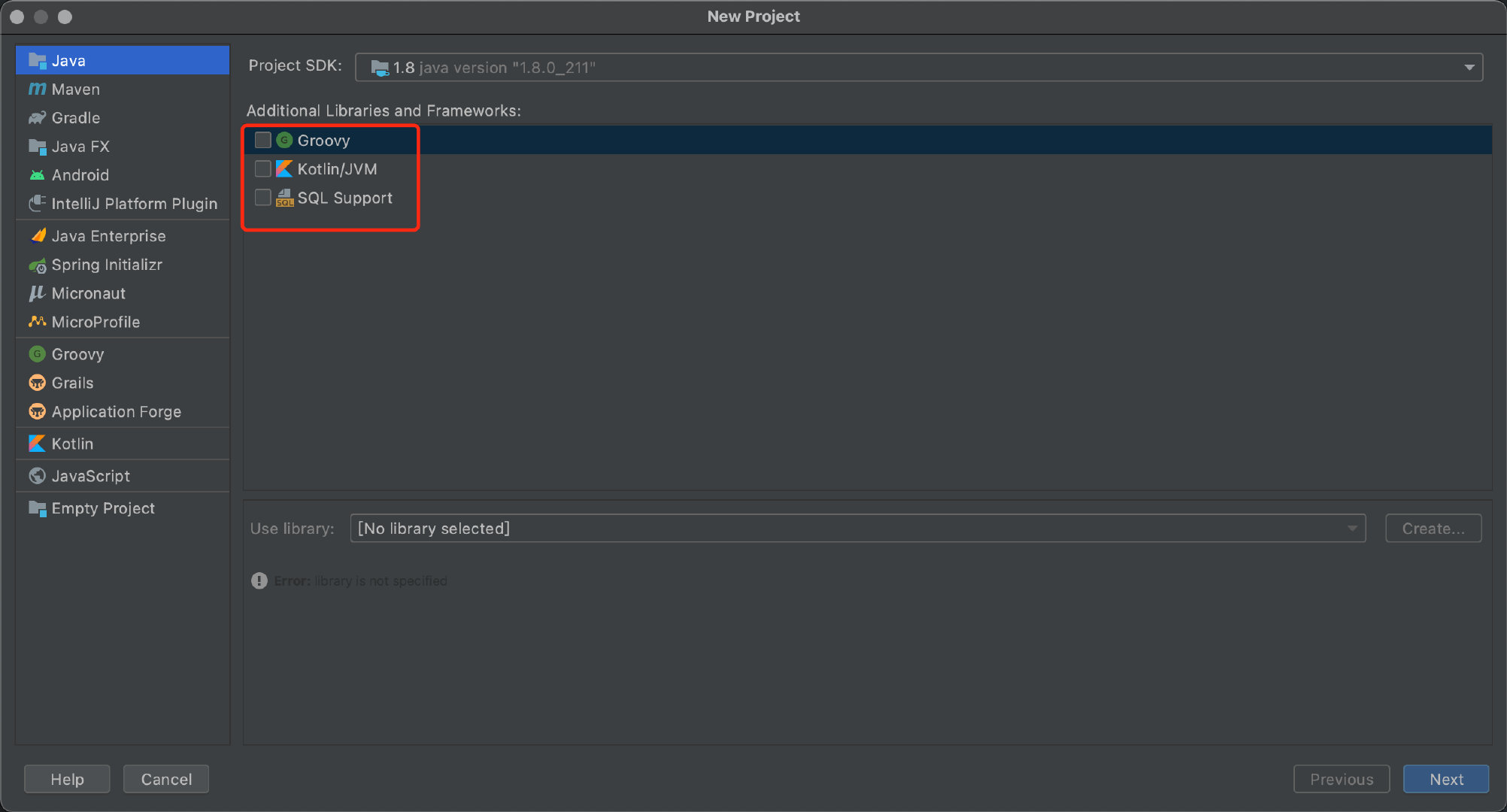Select Maven project type

pyautogui.click(x=123, y=89)
